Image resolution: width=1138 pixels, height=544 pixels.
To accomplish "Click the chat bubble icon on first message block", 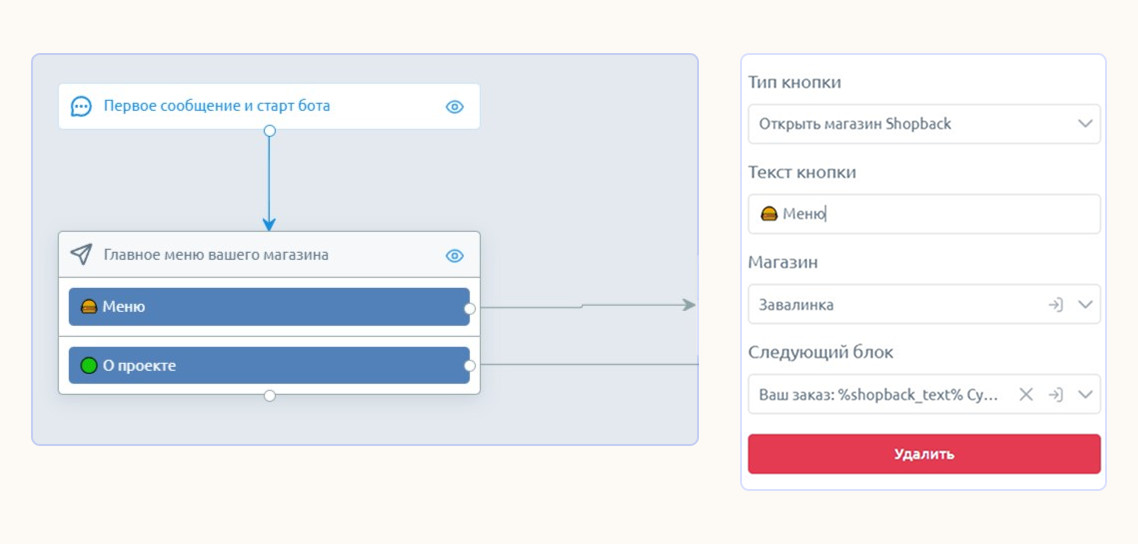I will pyautogui.click(x=81, y=106).
